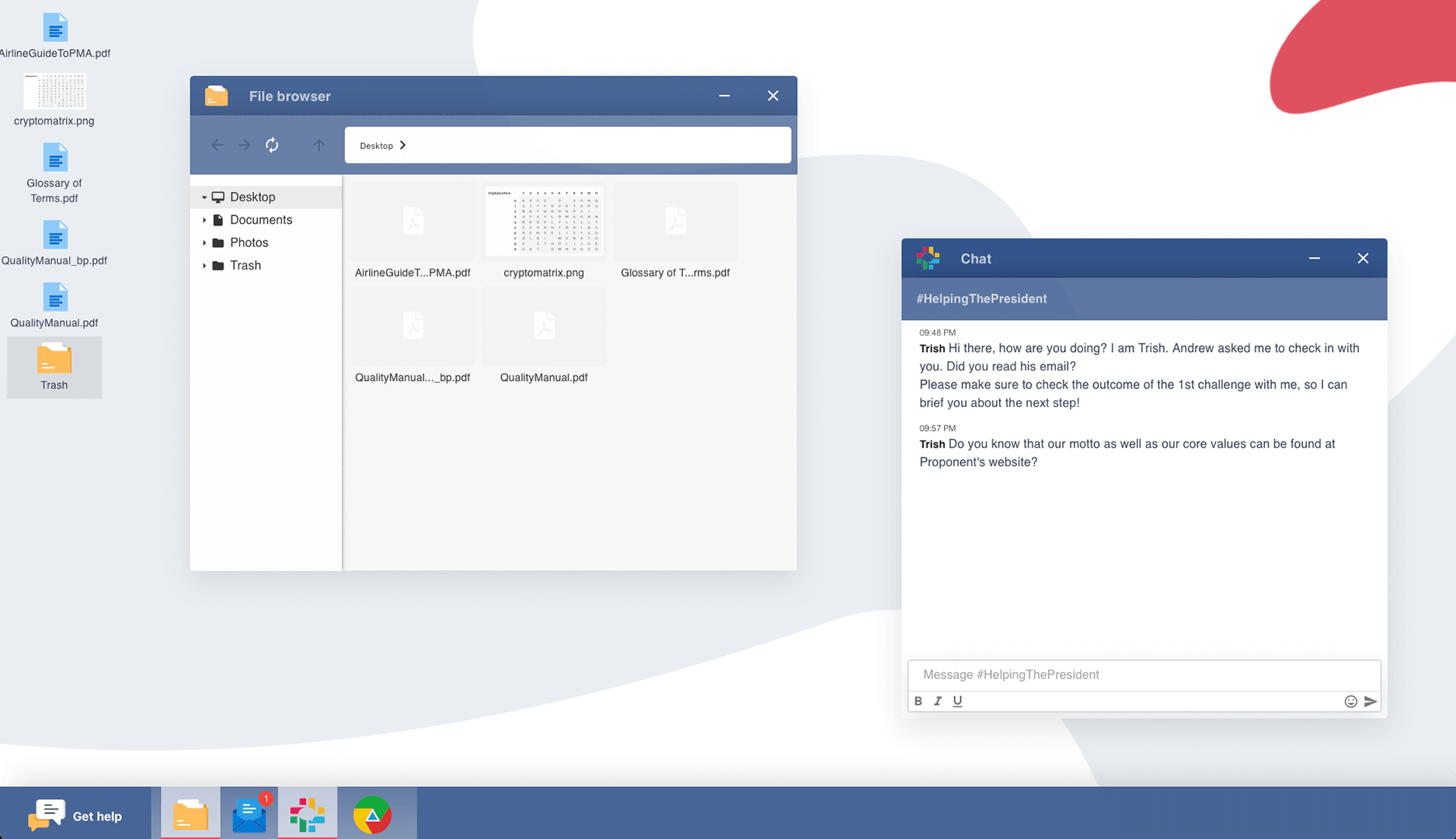Collapse the Desktop tree node
Screen dimensions: 1456x839
tap(204, 197)
